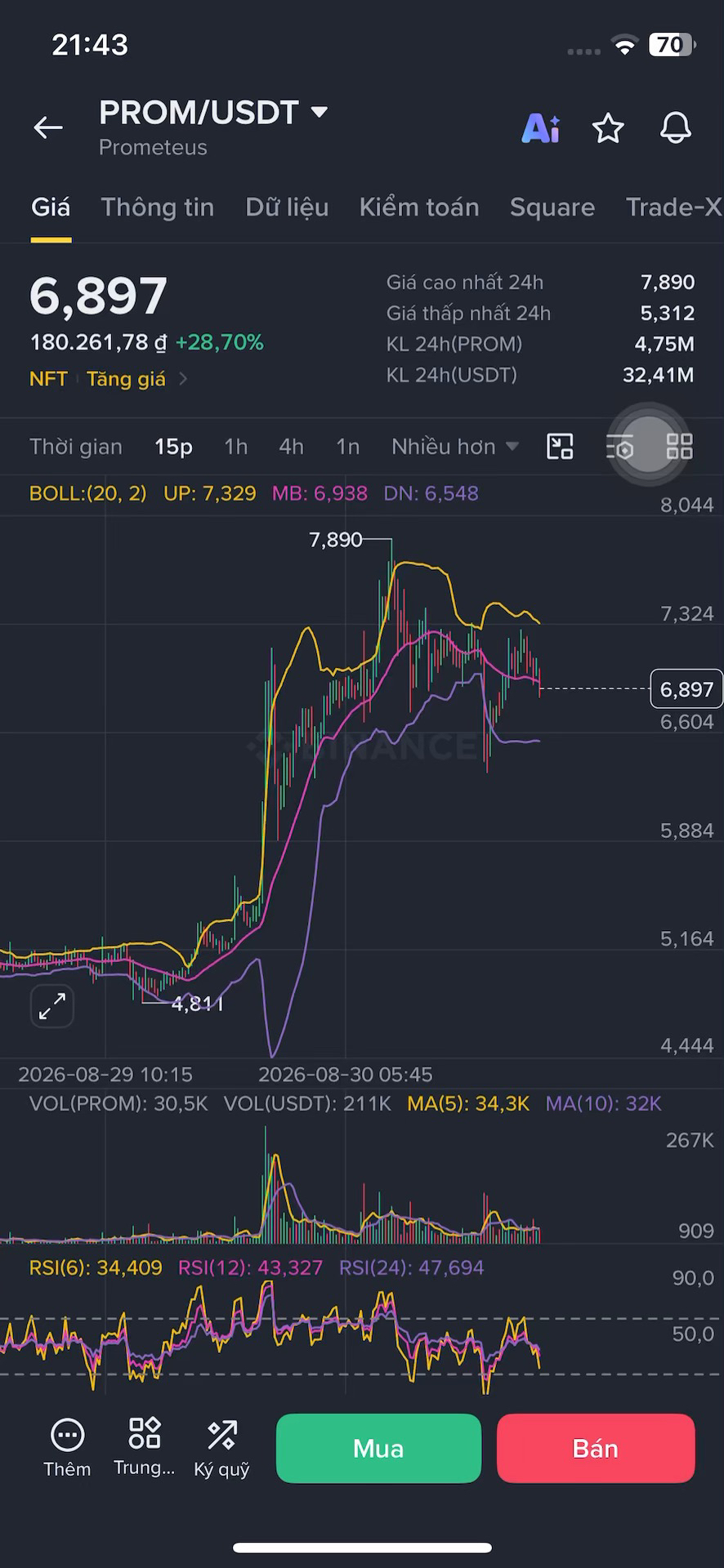Select the 4h timeframe

[x=291, y=447]
